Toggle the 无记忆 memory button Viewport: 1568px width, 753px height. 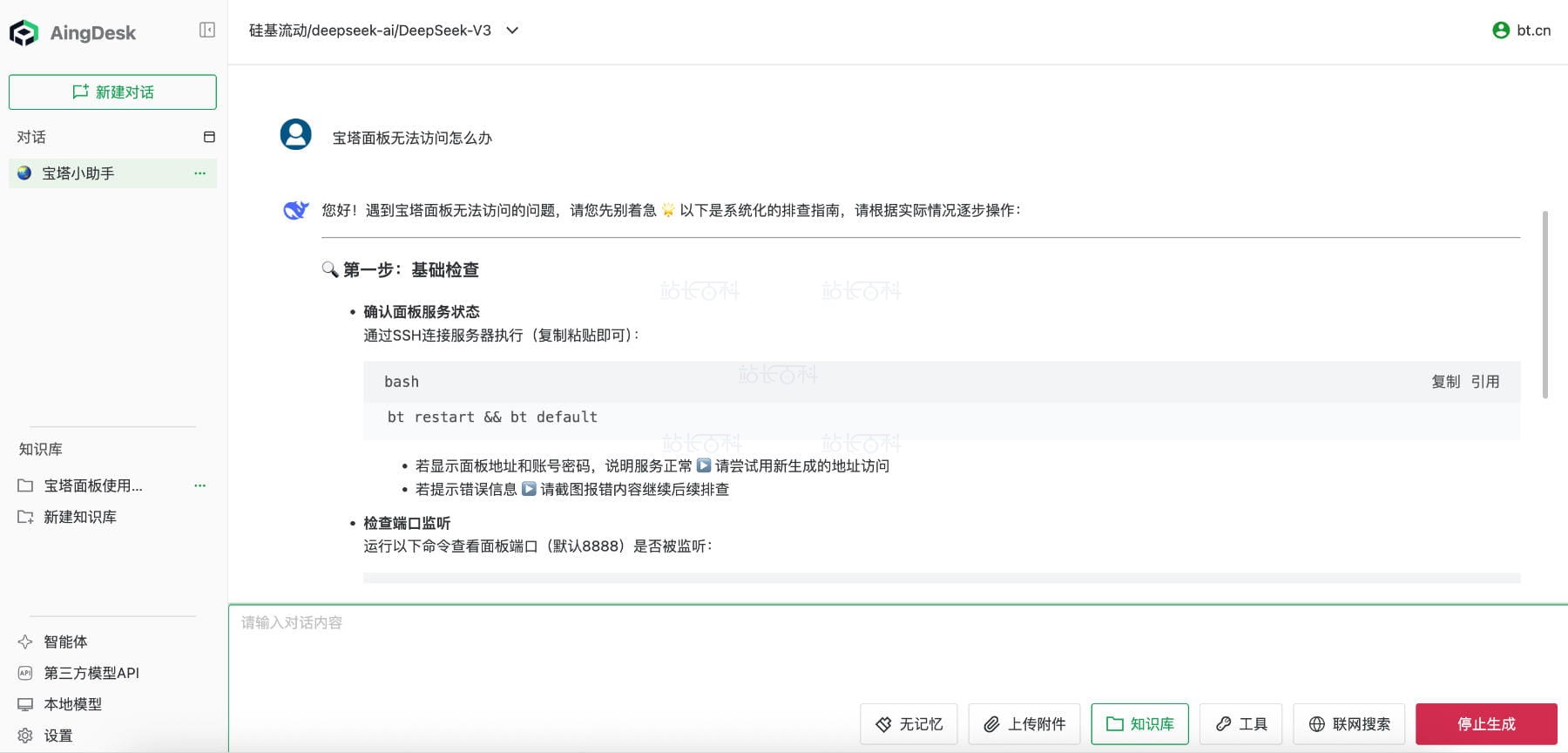909,724
